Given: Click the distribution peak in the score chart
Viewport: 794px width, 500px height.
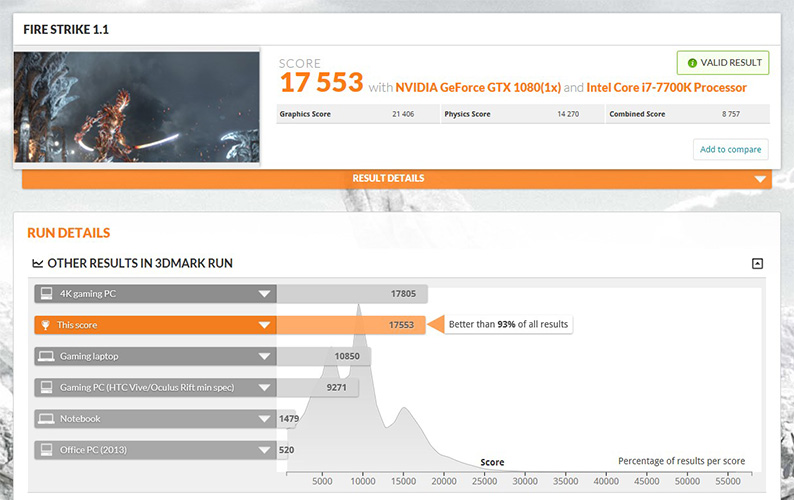Looking at the screenshot, I should 359,307.
